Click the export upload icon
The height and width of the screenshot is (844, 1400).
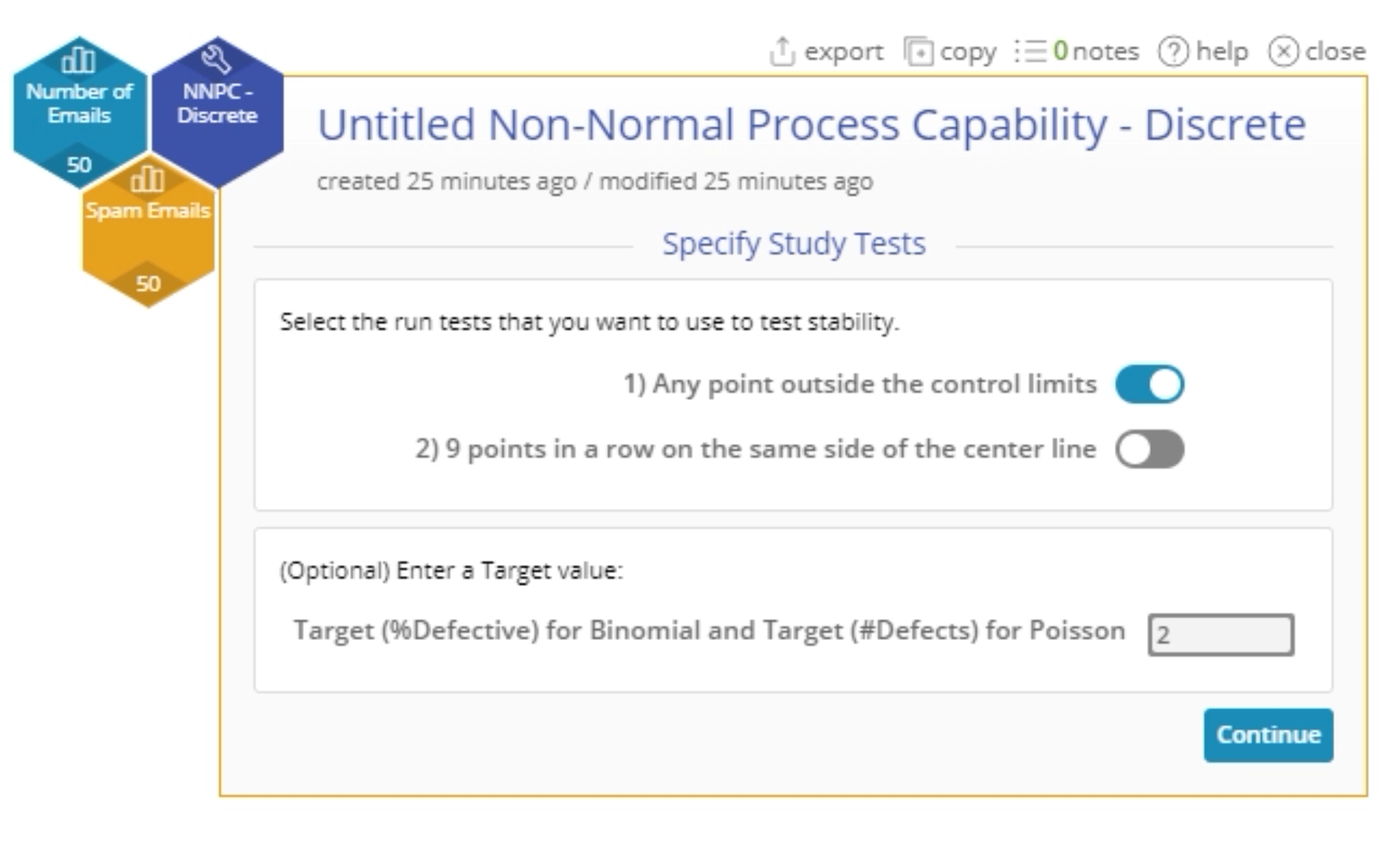point(781,52)
